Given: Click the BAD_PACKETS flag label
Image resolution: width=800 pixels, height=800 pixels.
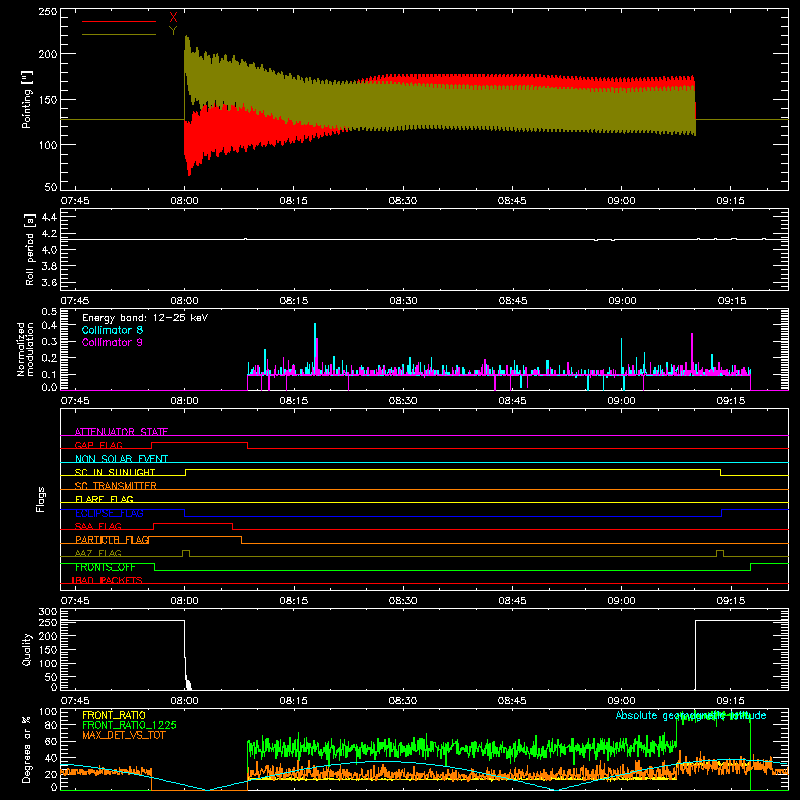Looking at the screenshot, I should [x=107, y=580].
